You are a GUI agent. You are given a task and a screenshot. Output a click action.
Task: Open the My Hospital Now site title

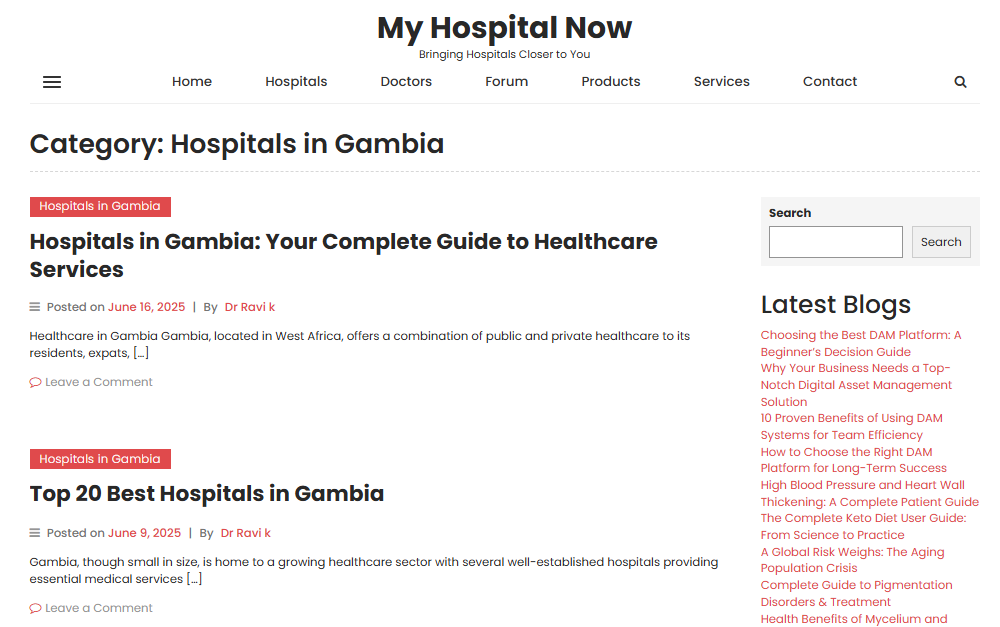[504, 27]
